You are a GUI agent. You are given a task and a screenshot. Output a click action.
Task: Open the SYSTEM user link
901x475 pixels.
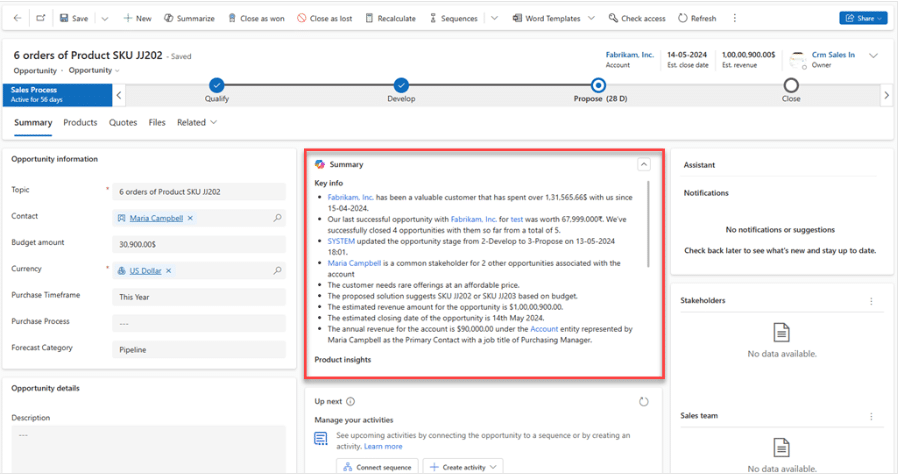click(341, 241)
